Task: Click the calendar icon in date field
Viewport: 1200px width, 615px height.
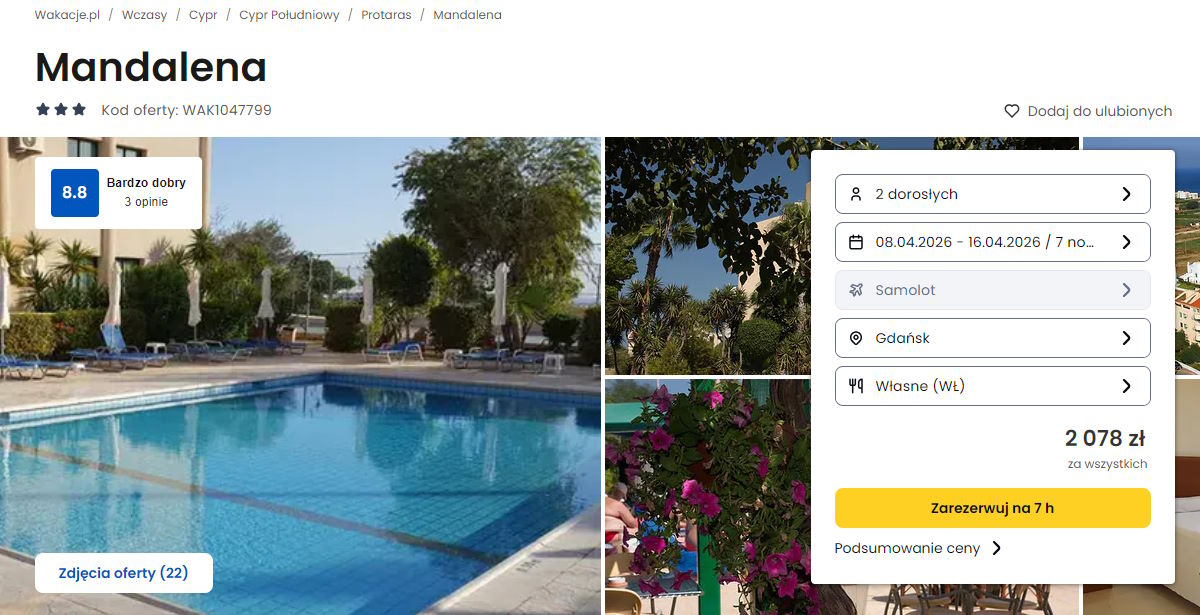Action: (856, 242)
